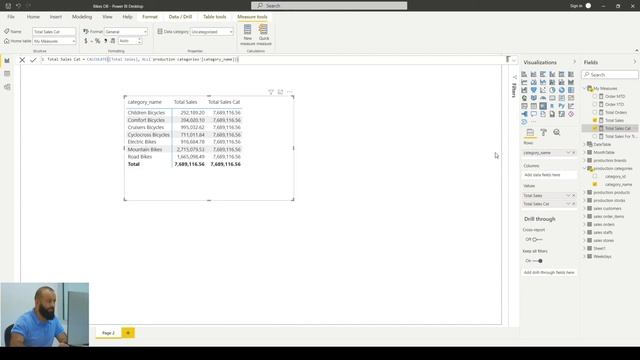The image size is (640, 360).
Task: Switch to the Modeling ribbon tab
Action: pos(82,17)
